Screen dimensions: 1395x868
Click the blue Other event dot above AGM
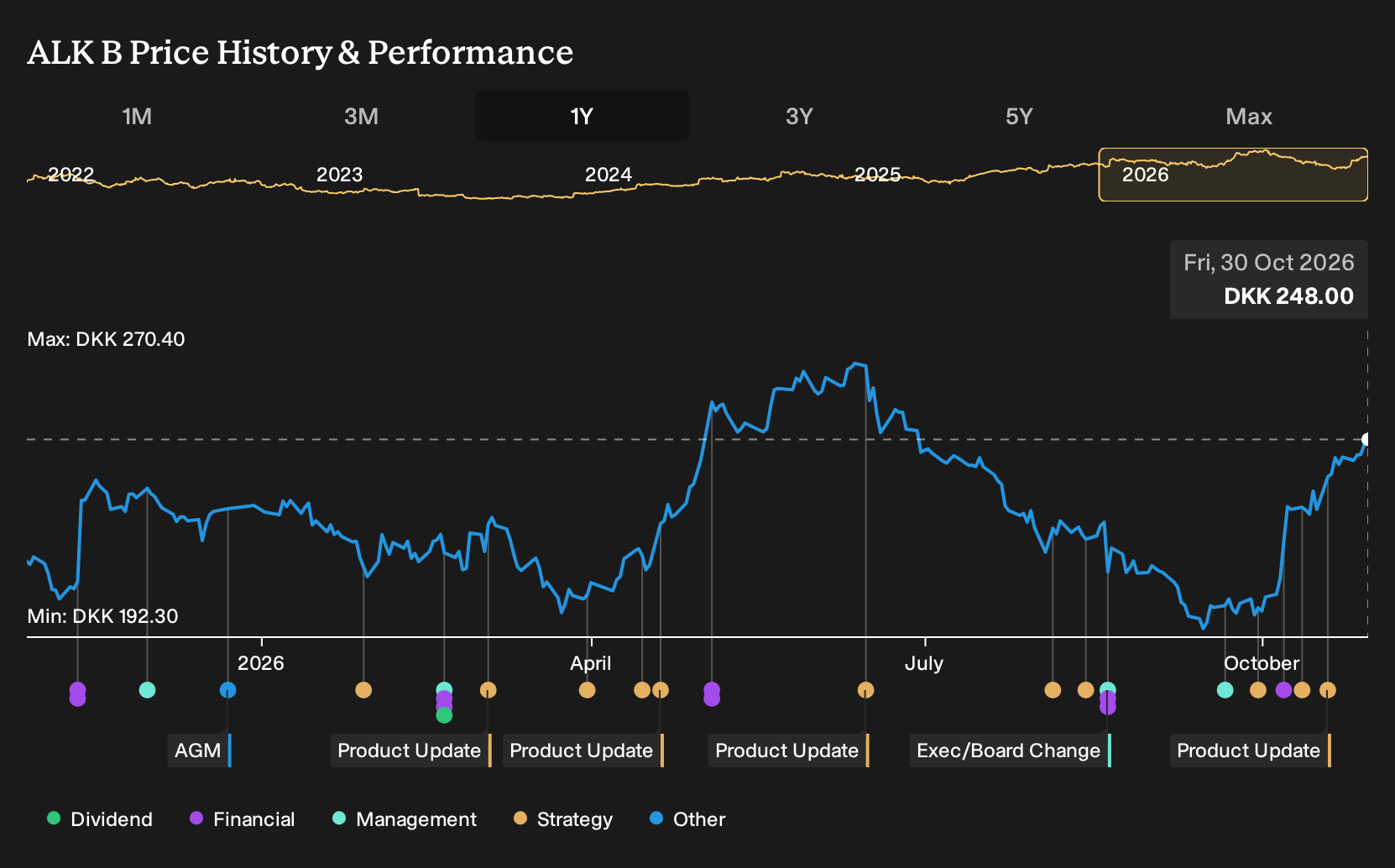227,690
